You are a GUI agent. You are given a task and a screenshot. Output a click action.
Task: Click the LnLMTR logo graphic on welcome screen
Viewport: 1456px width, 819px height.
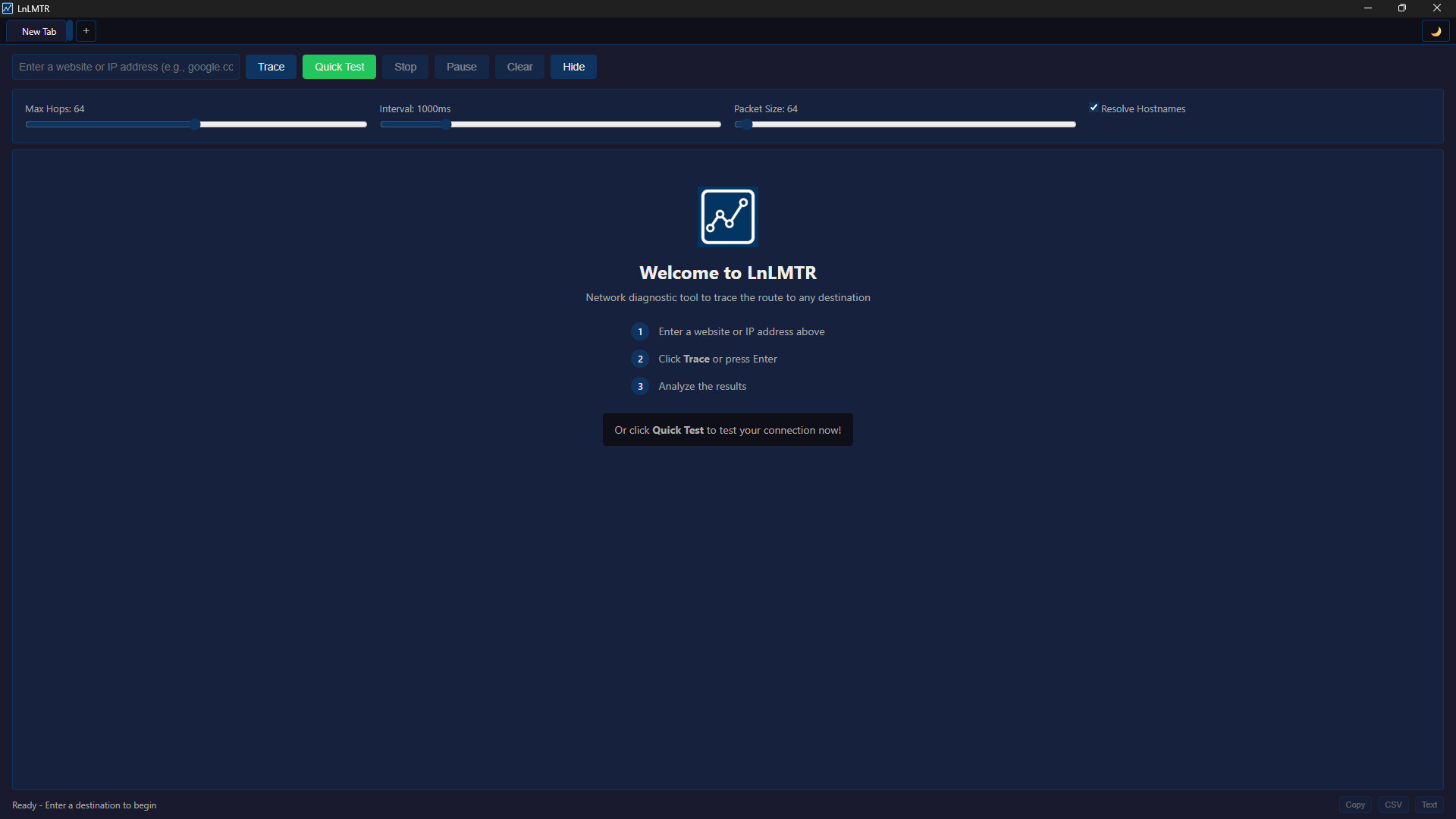coord(727,216)
